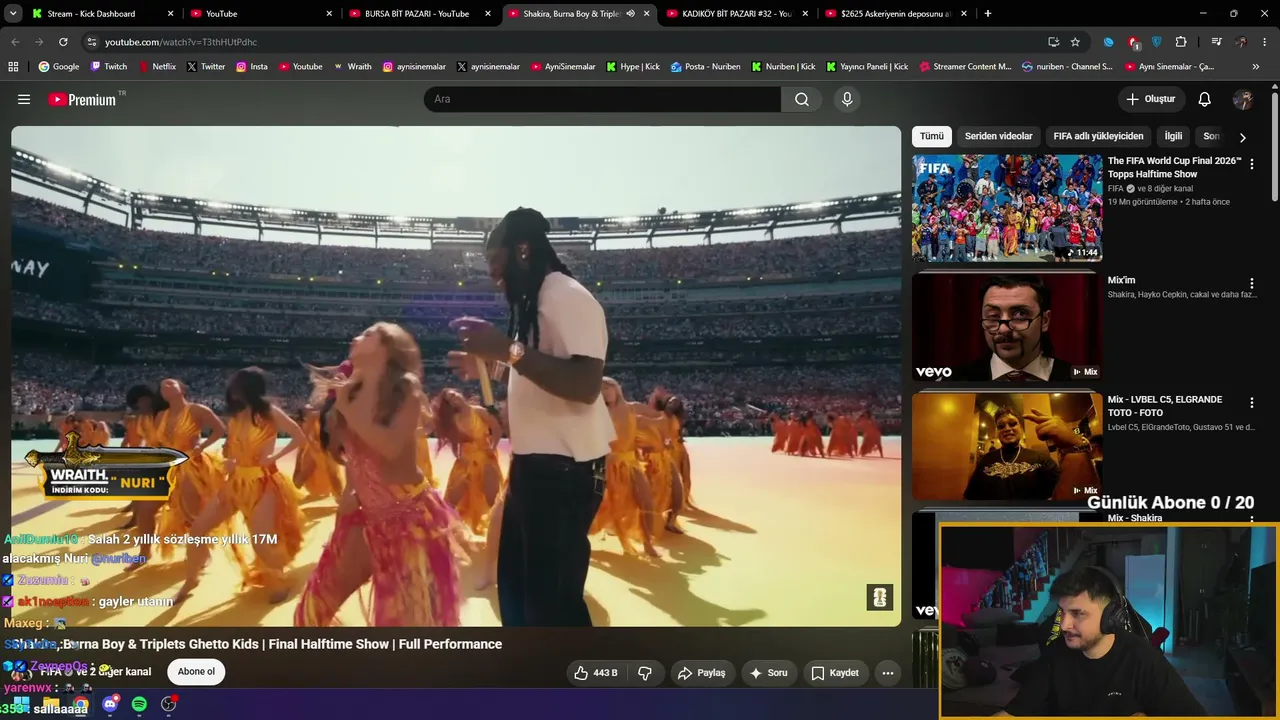Select the Seriden videolar chip
This screenshot has height=720, width=1280.
(x=998, y=136)
